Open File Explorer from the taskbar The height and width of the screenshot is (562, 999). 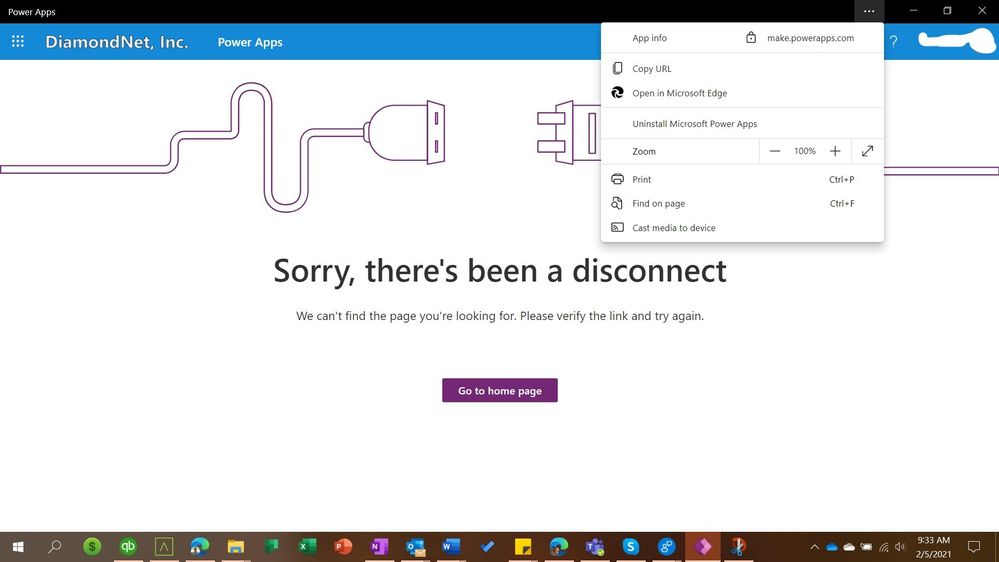236,547
